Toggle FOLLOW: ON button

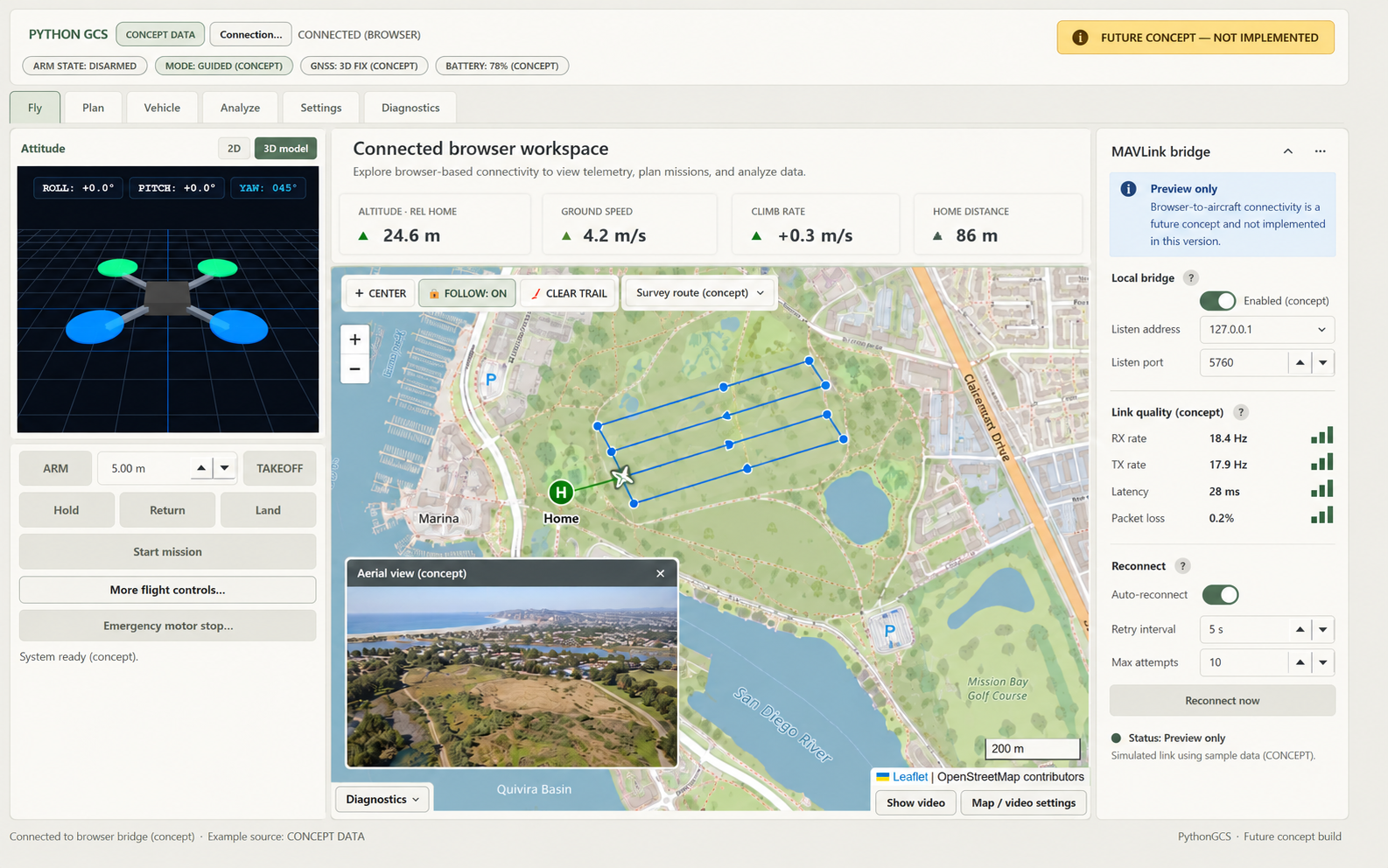click(x=467, y=293)
